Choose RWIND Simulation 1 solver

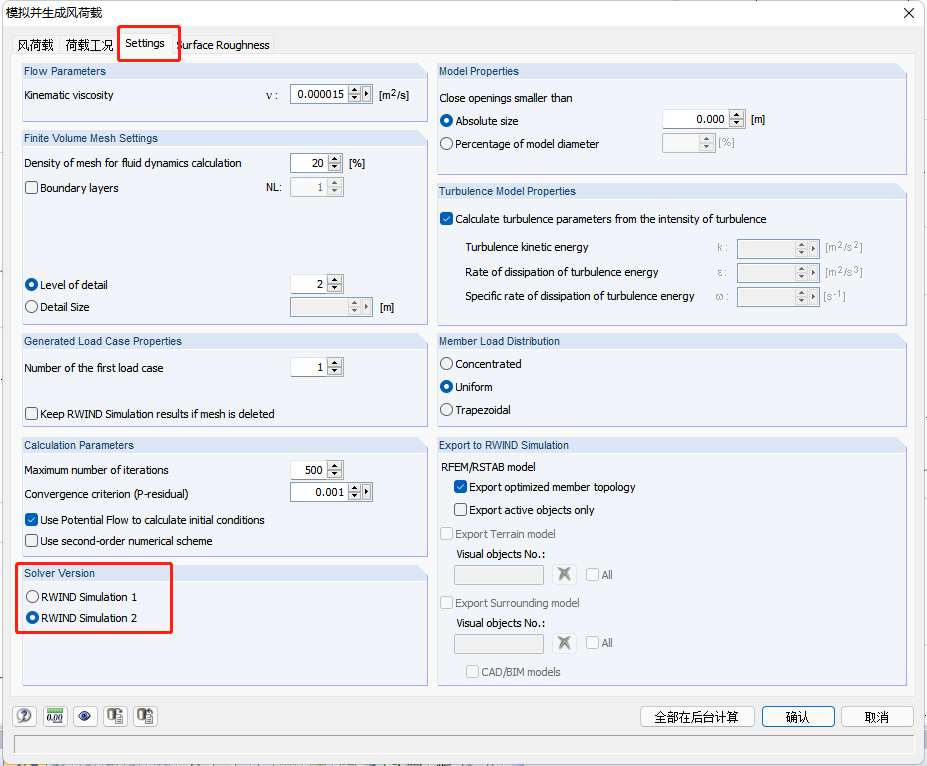click(x=33, y=596)
